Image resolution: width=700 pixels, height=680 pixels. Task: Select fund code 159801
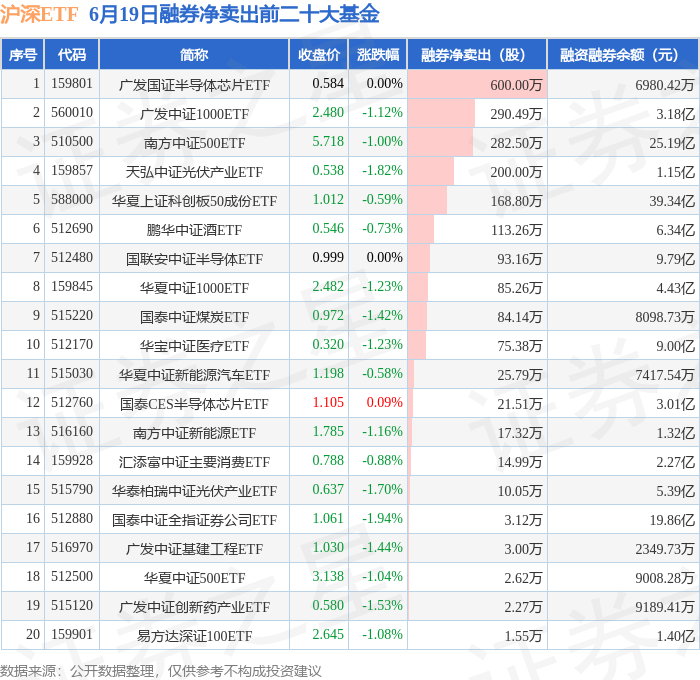[71, 83]
